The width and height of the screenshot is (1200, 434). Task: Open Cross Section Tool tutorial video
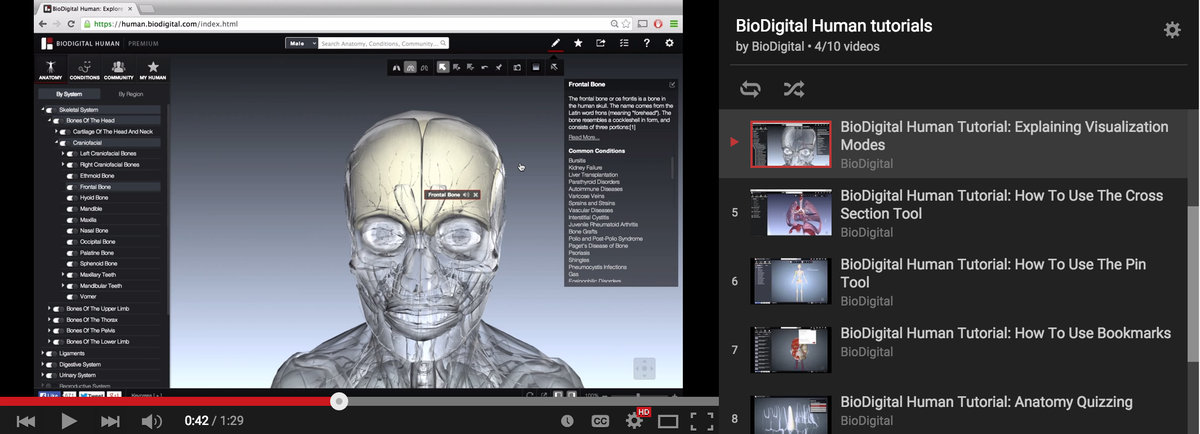coord(960,214)
